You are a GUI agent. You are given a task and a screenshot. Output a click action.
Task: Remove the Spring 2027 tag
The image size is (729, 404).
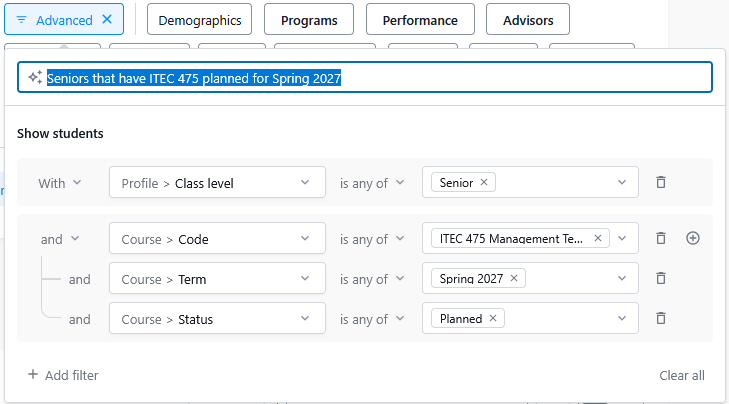pos(514,278)
